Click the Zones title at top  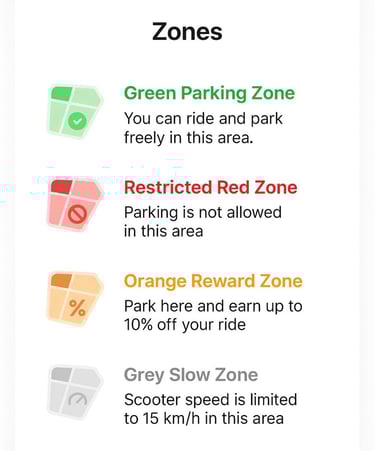[x=187, y=32]
